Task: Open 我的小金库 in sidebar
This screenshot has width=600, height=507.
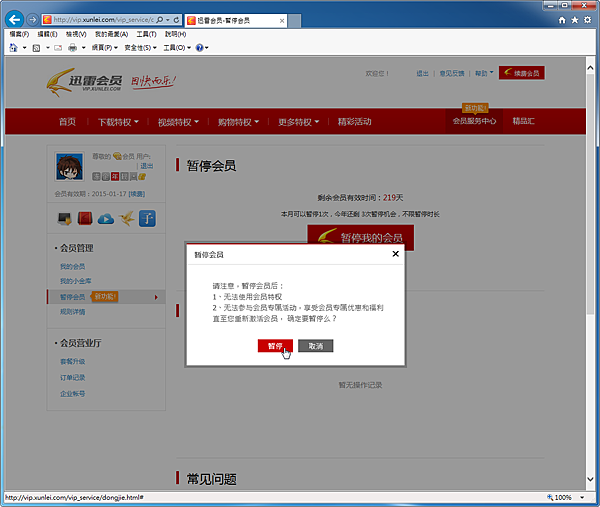Action: [75, 281]
